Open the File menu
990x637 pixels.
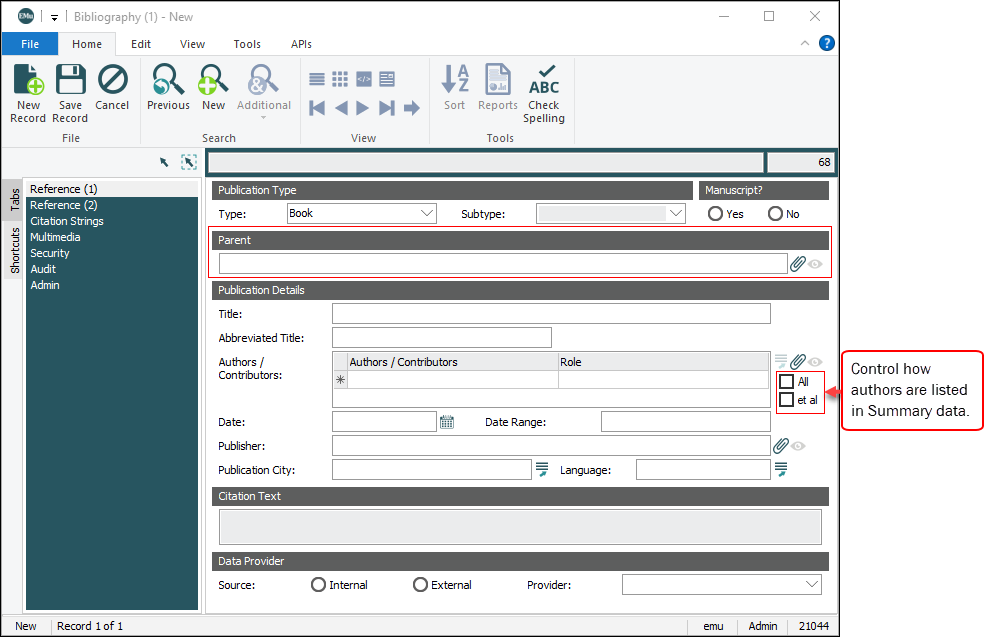pyautogui.click(x=30, y=44)
